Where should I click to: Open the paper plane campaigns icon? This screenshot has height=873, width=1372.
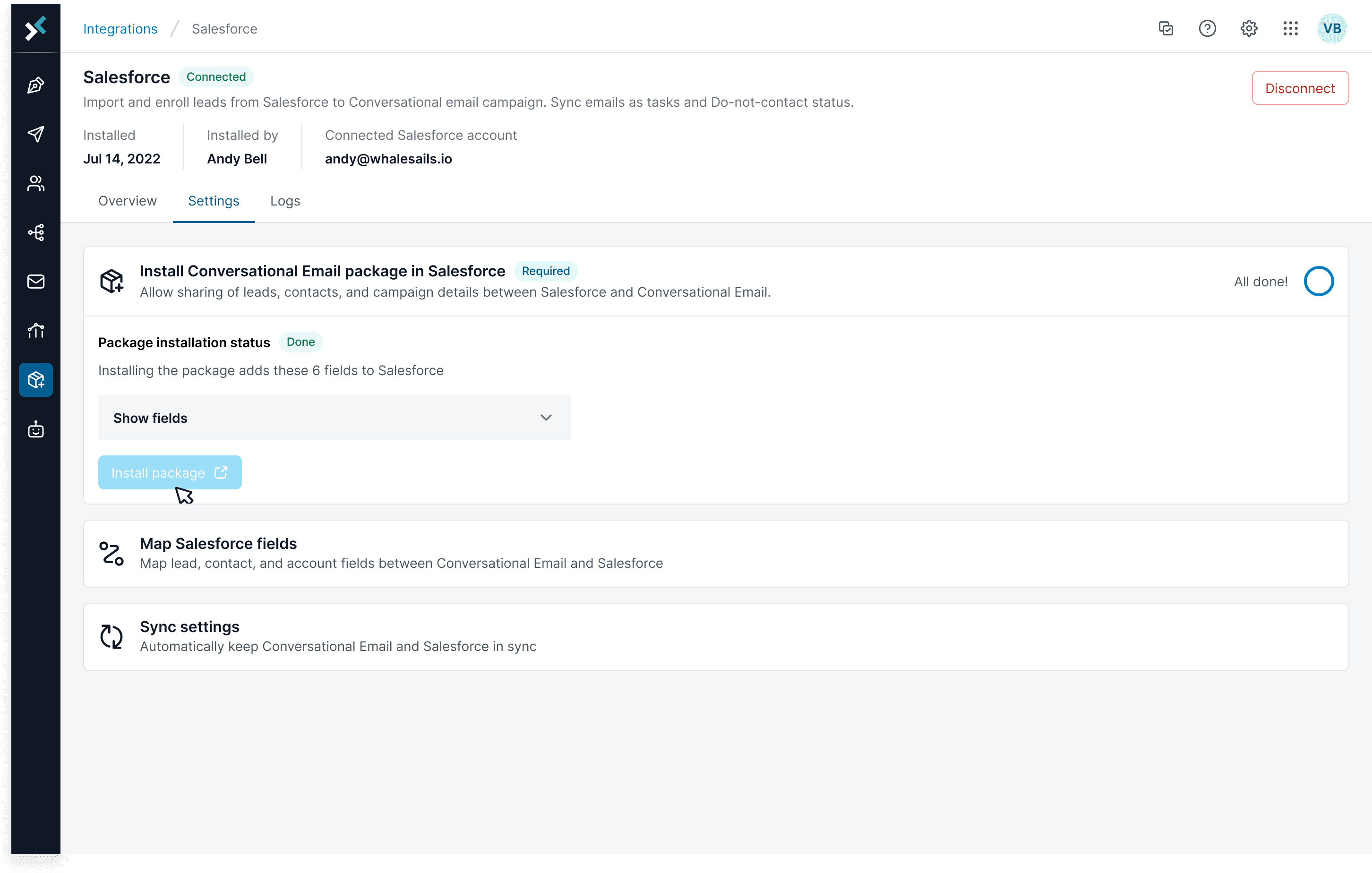click(x=35, y=134)
